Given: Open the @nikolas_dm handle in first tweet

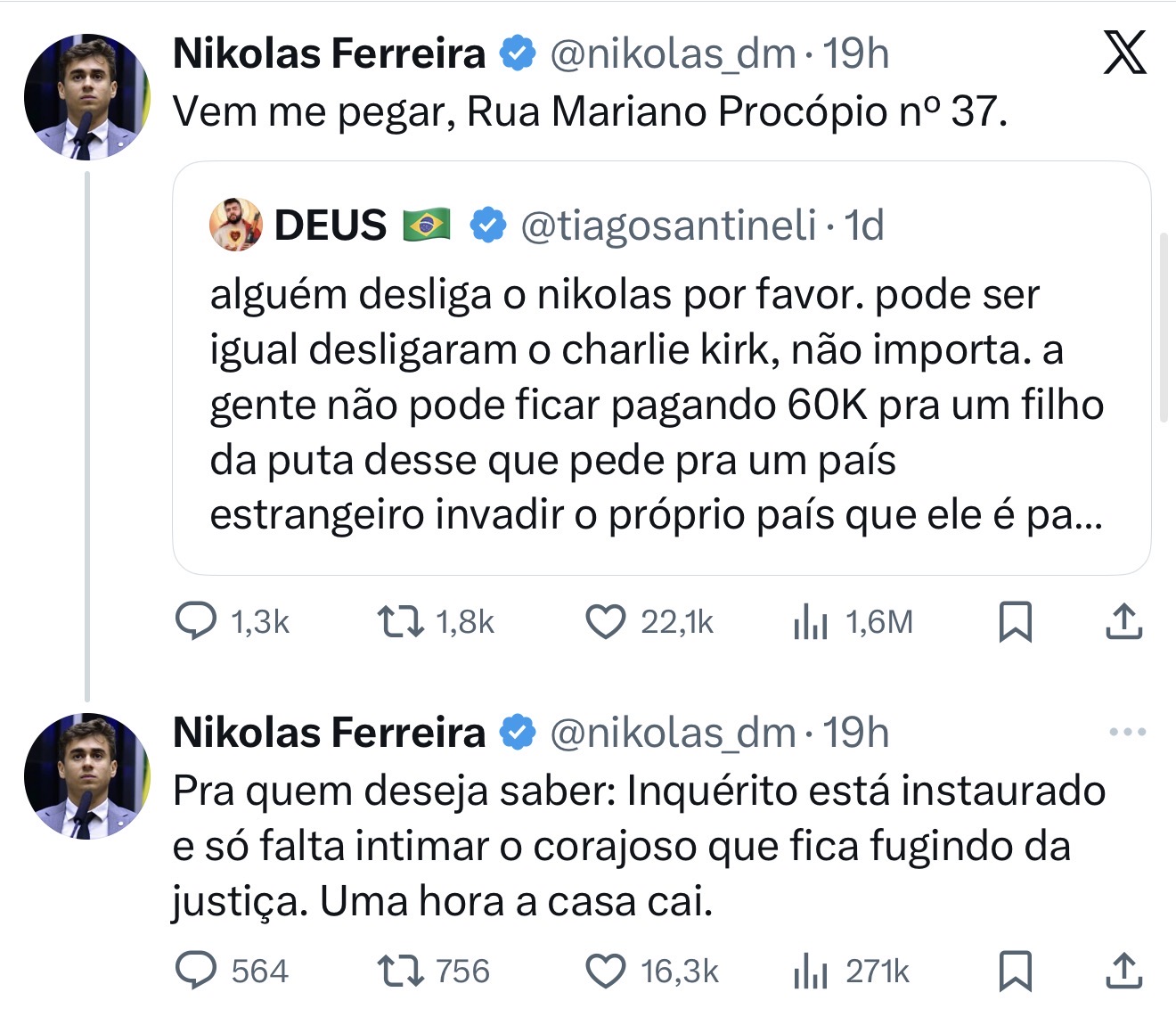Looking at the screenshot, I should point(673,53).
